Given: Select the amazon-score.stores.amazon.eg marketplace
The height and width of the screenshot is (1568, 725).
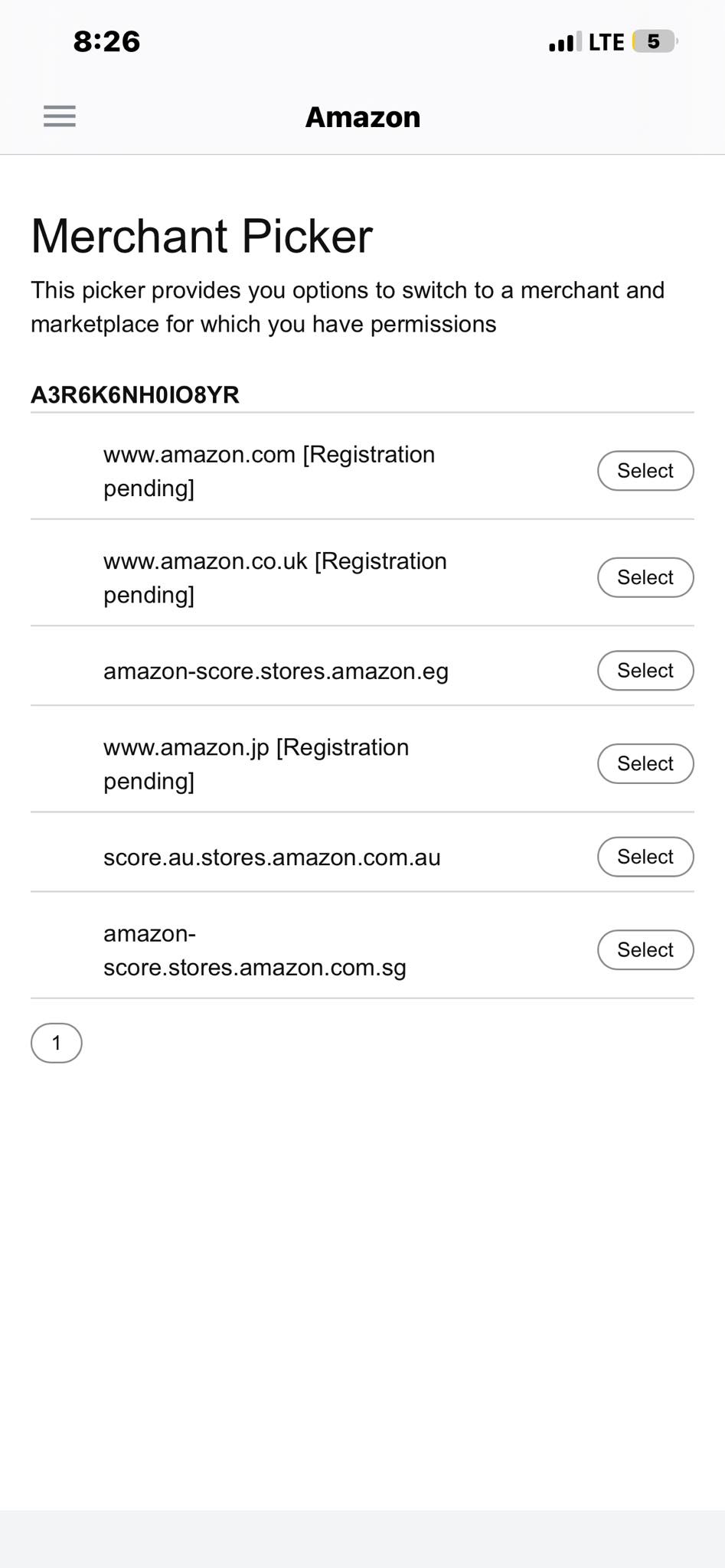Looking at the screenshot, I should (645, 671).
